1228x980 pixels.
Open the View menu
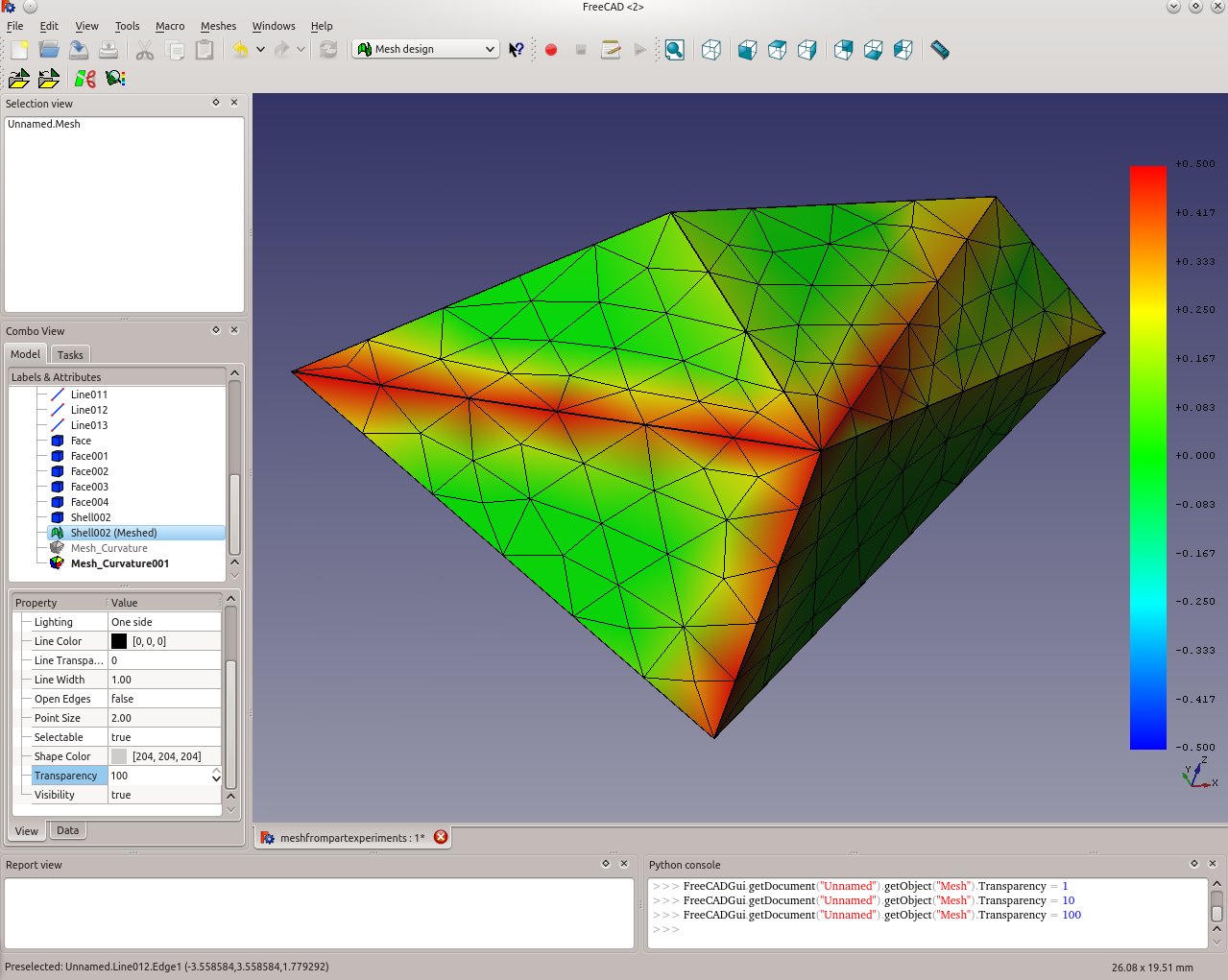[86, 26]
